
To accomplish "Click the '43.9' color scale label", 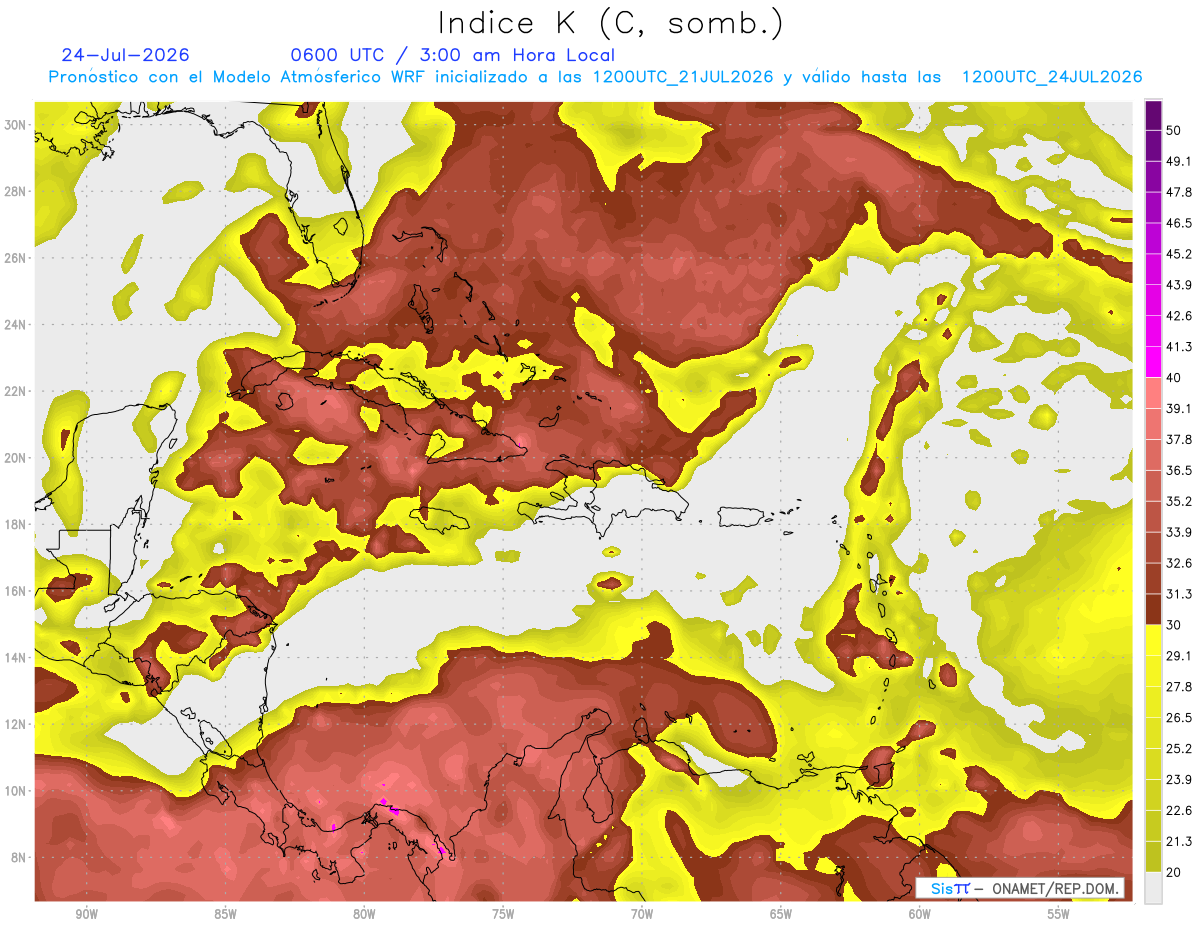I will tap(1178, 285).
